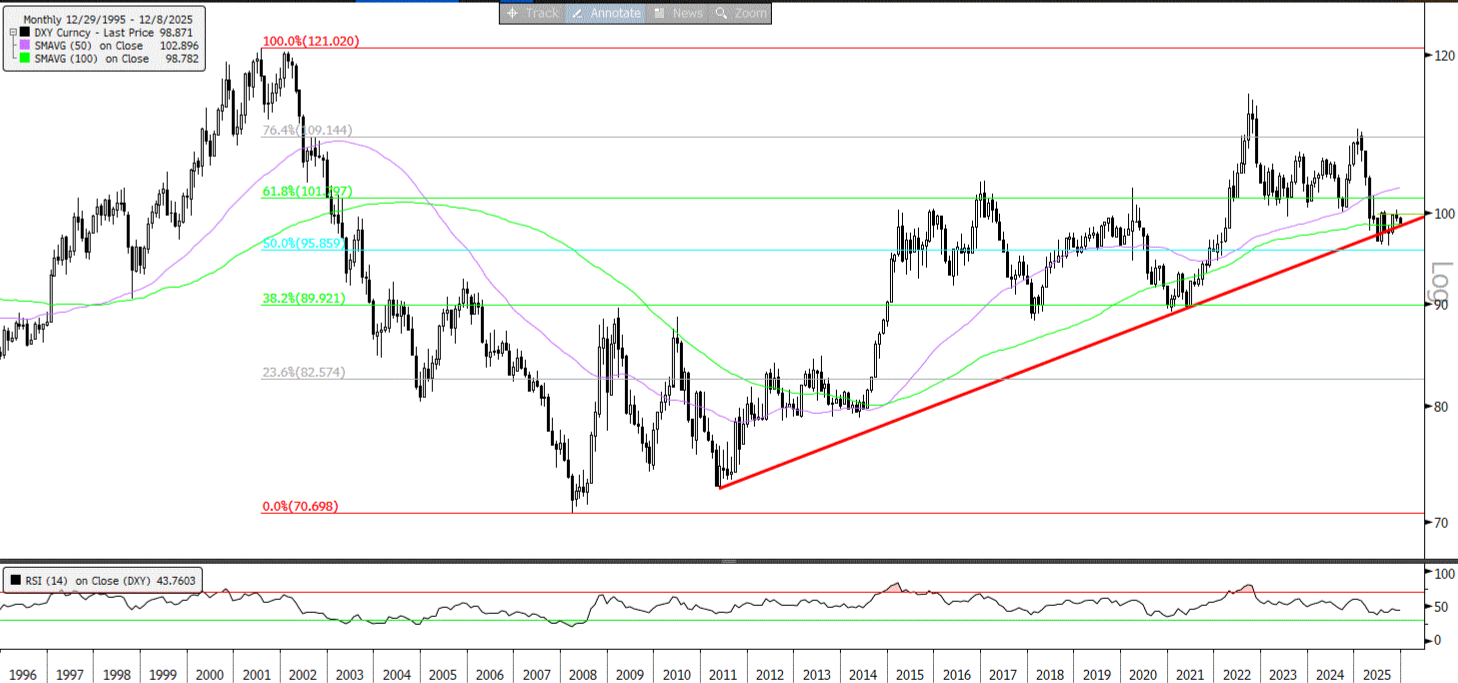
Task: Click the Track crosshair icon
Action: [x=512, y=13]
